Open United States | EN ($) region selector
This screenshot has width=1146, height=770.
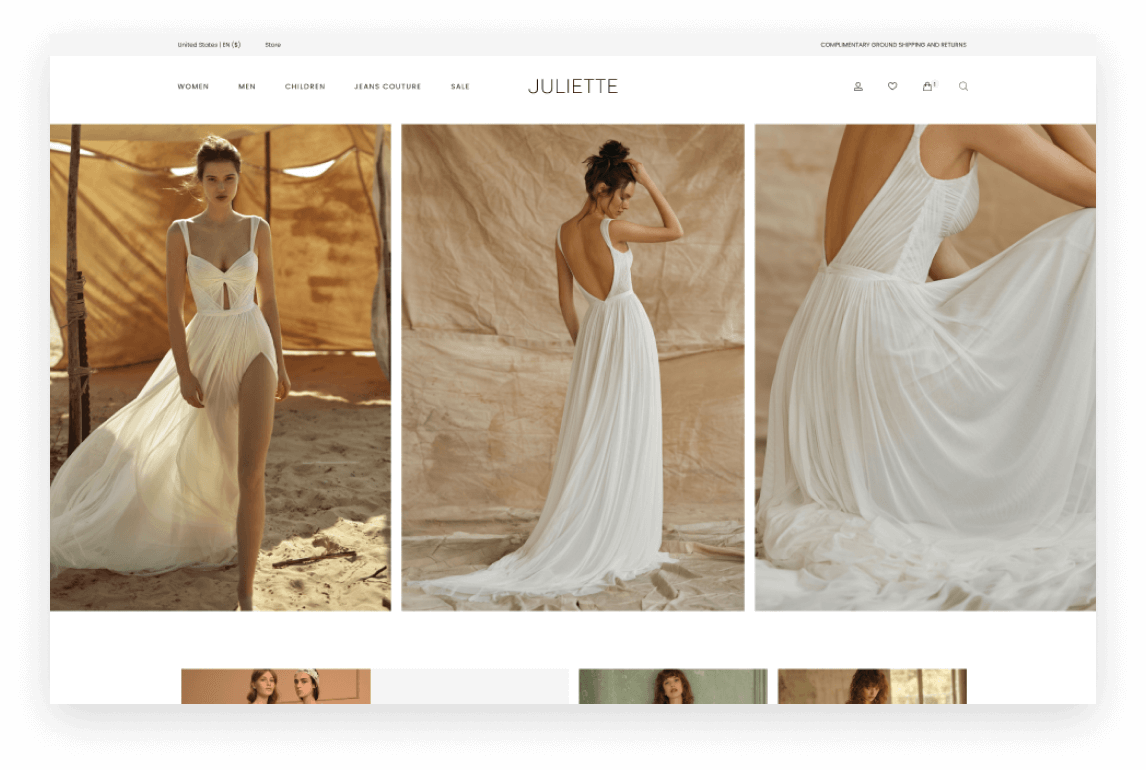pos(209,45)
